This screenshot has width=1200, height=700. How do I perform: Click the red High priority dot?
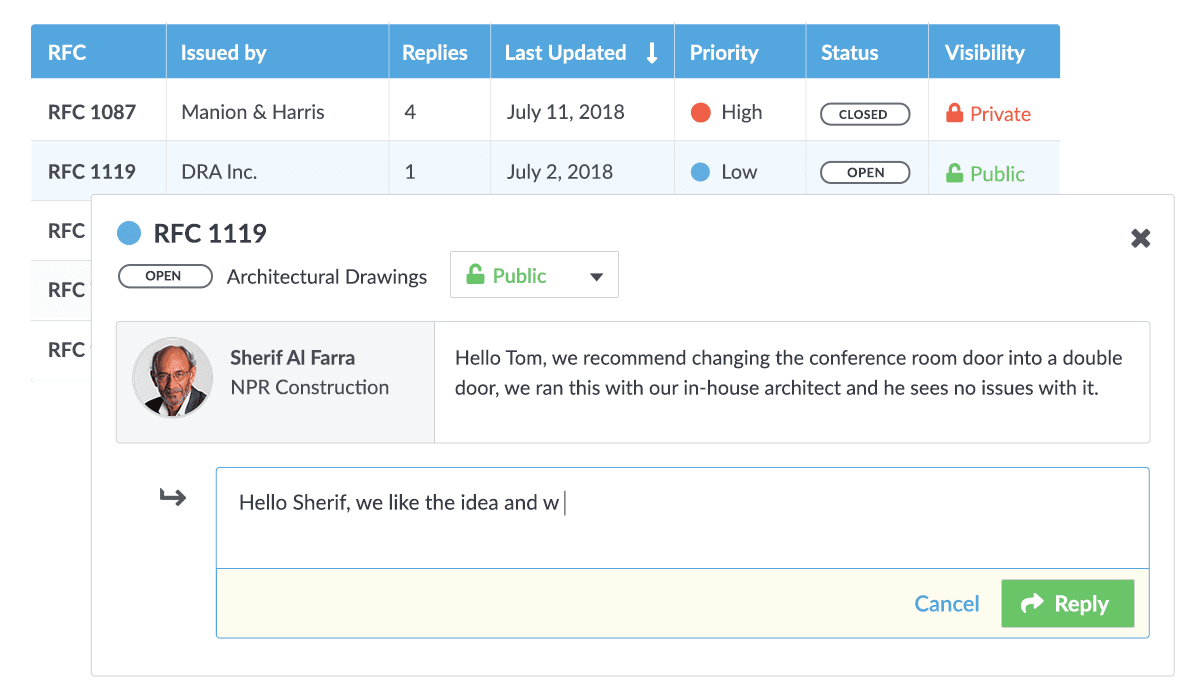point(700,113)
